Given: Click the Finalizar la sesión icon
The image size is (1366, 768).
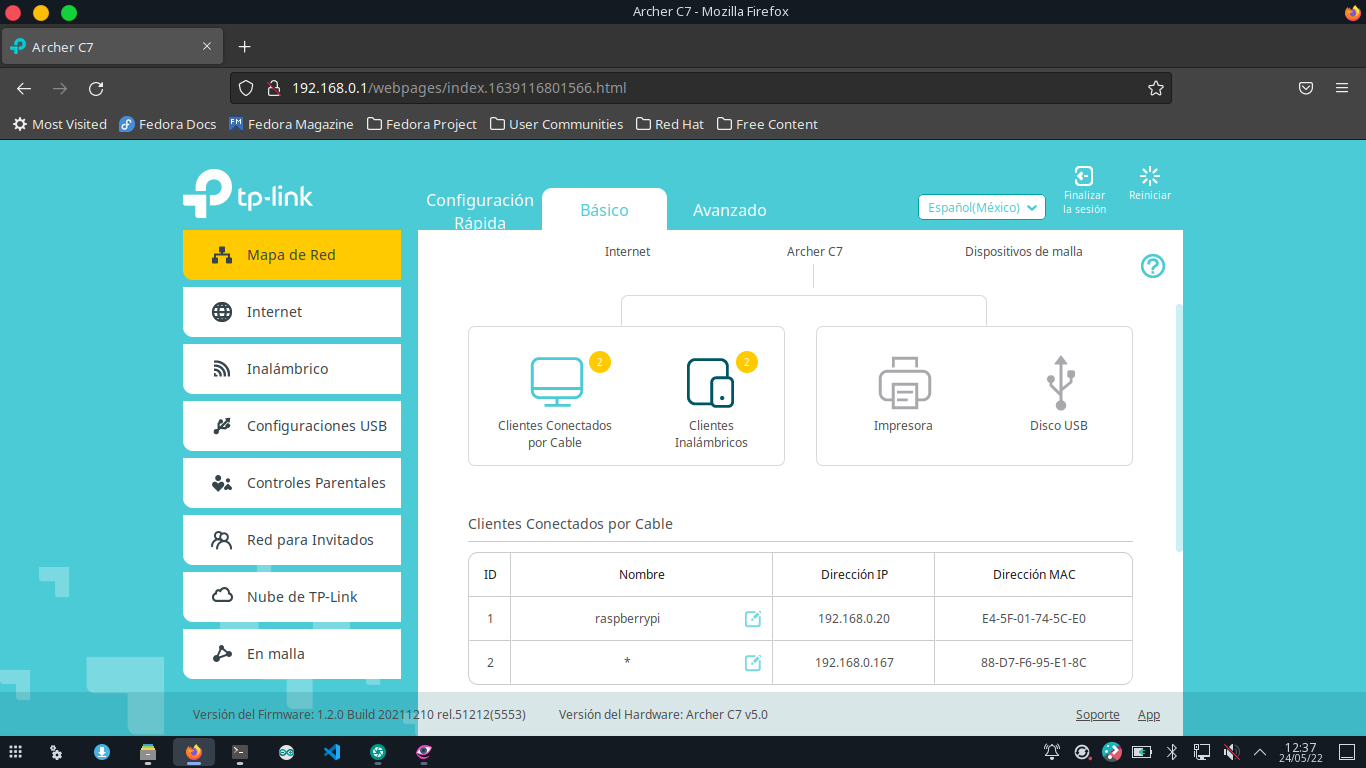Looking at the screenshot, I should point(1084,177).
